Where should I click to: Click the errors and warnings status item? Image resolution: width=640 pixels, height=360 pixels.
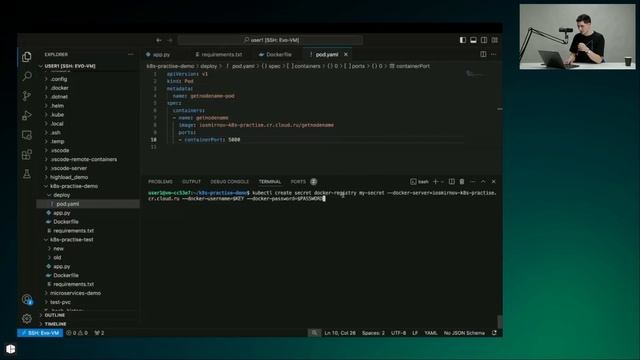[x=77, y=333]
